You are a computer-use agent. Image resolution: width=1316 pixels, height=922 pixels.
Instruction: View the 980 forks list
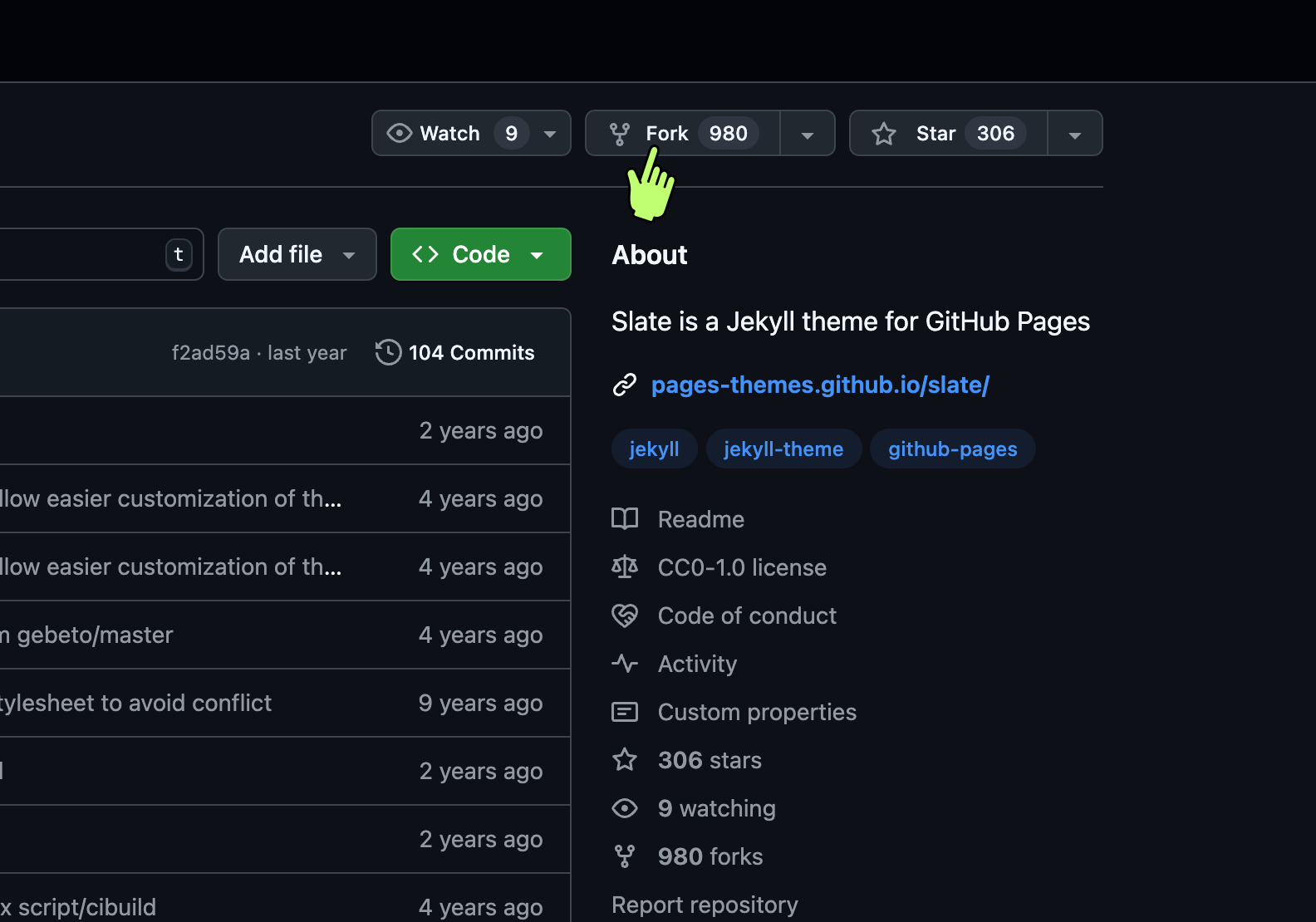pyautogui.click(x=710, y=856)
